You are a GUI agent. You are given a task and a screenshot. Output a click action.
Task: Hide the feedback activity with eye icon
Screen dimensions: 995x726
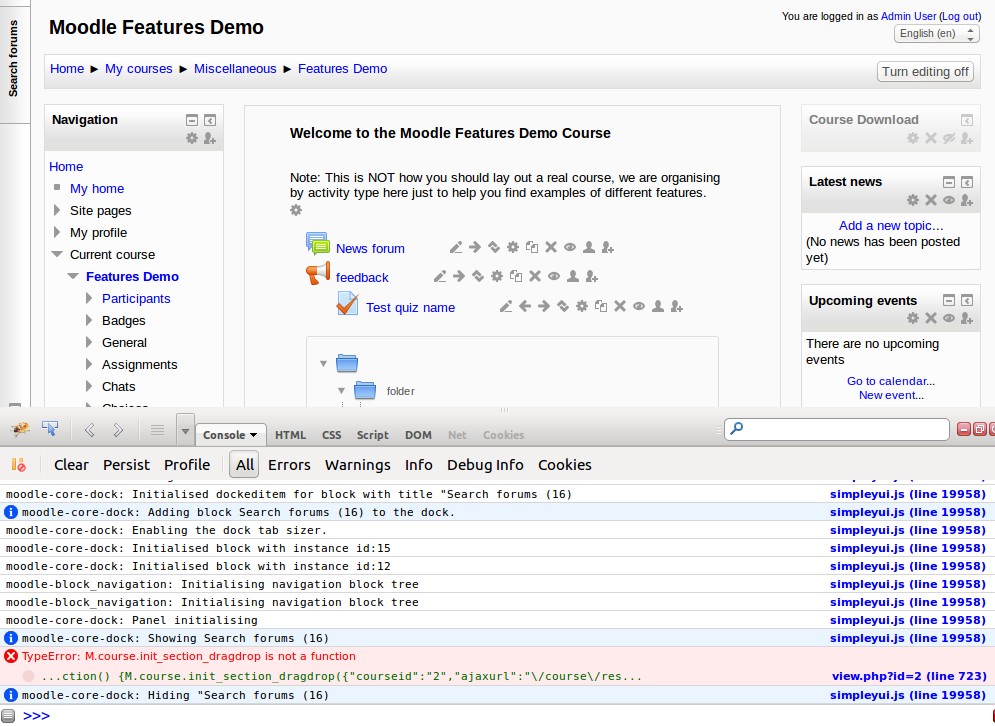pos(554,276)
